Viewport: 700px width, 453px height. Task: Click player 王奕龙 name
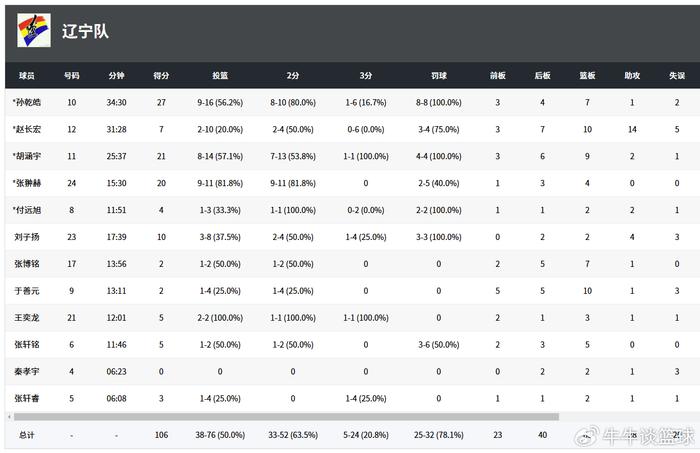click(28, 318)
